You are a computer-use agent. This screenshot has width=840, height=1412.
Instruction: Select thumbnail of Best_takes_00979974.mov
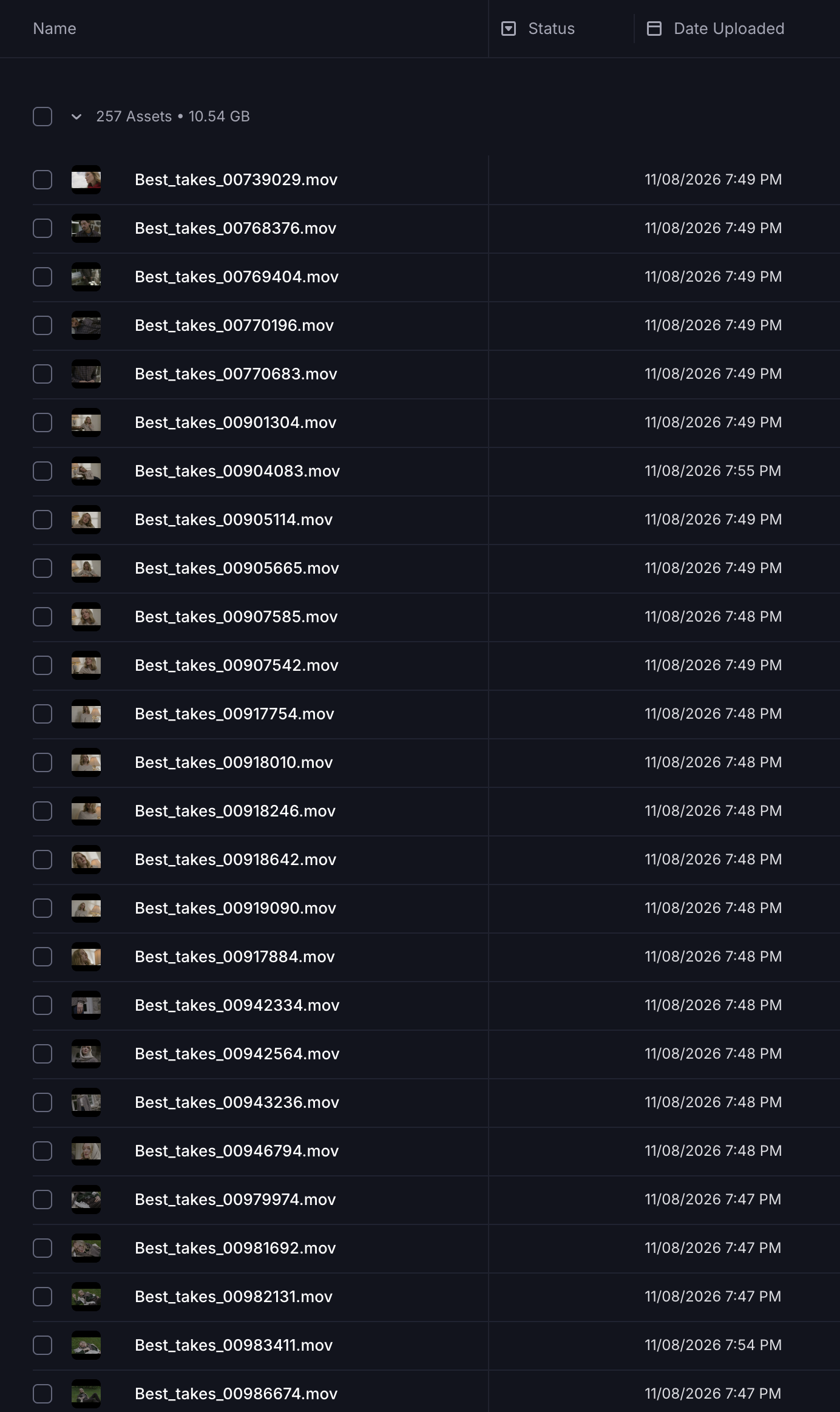(x=86, y=1200)
